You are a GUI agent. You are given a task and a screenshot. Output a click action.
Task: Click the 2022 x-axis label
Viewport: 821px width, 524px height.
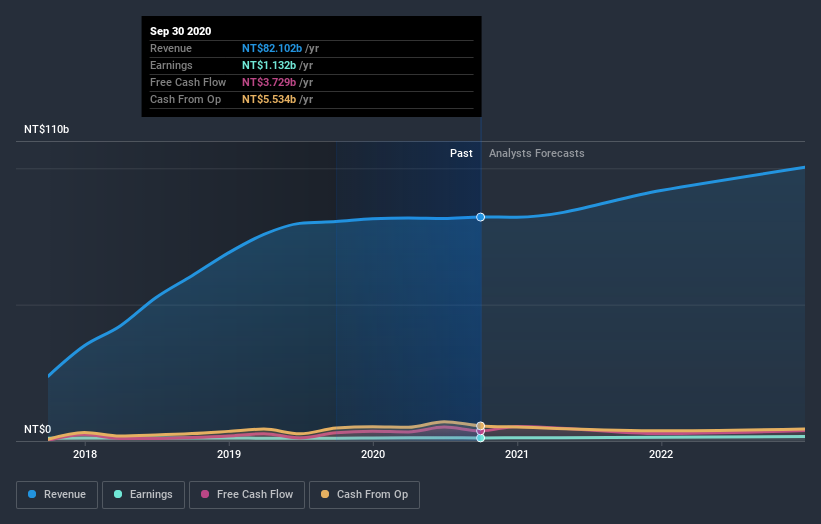pyautogui.click(x=661, y=454)
